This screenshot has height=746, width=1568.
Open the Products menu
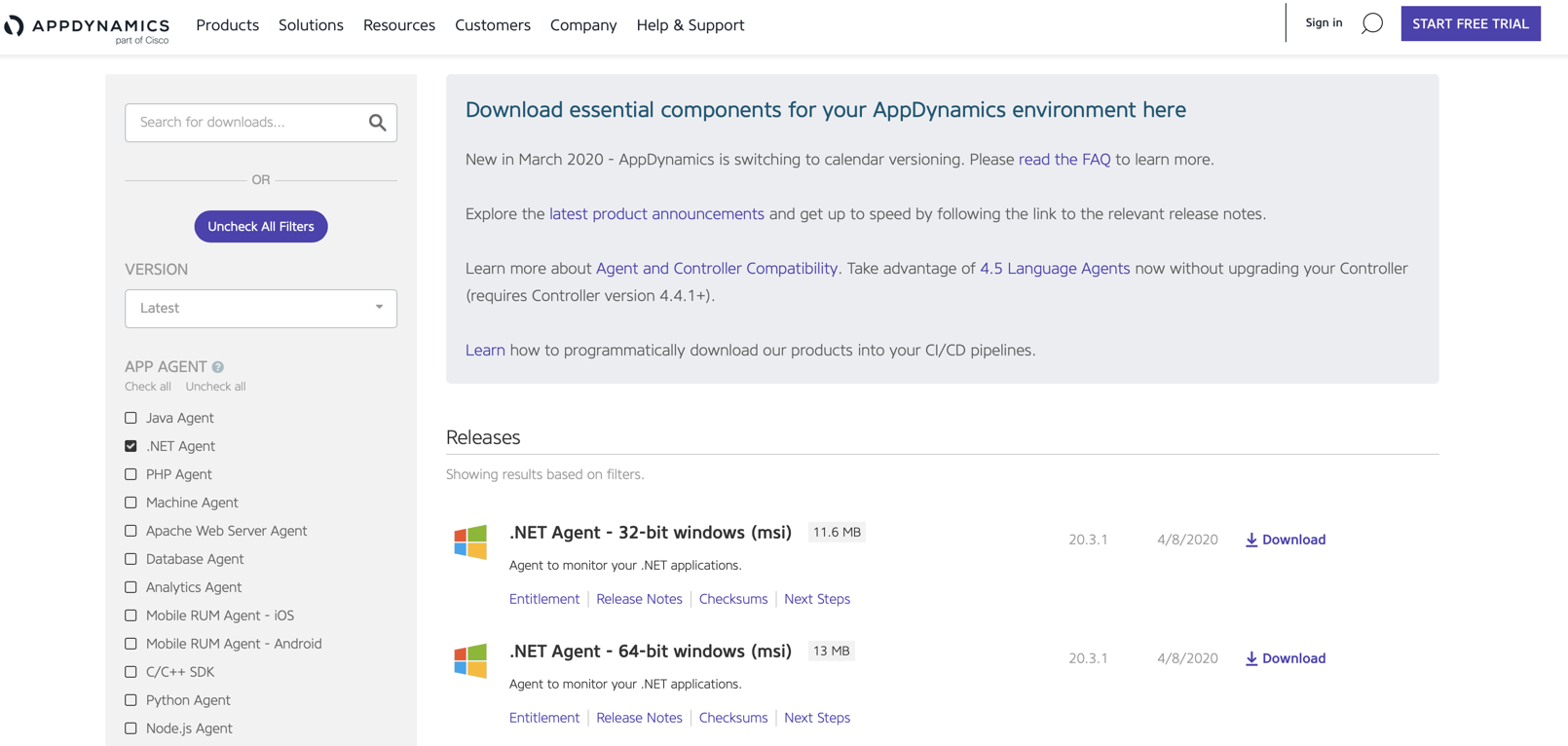pyautogui.click(x=227, y=25)
